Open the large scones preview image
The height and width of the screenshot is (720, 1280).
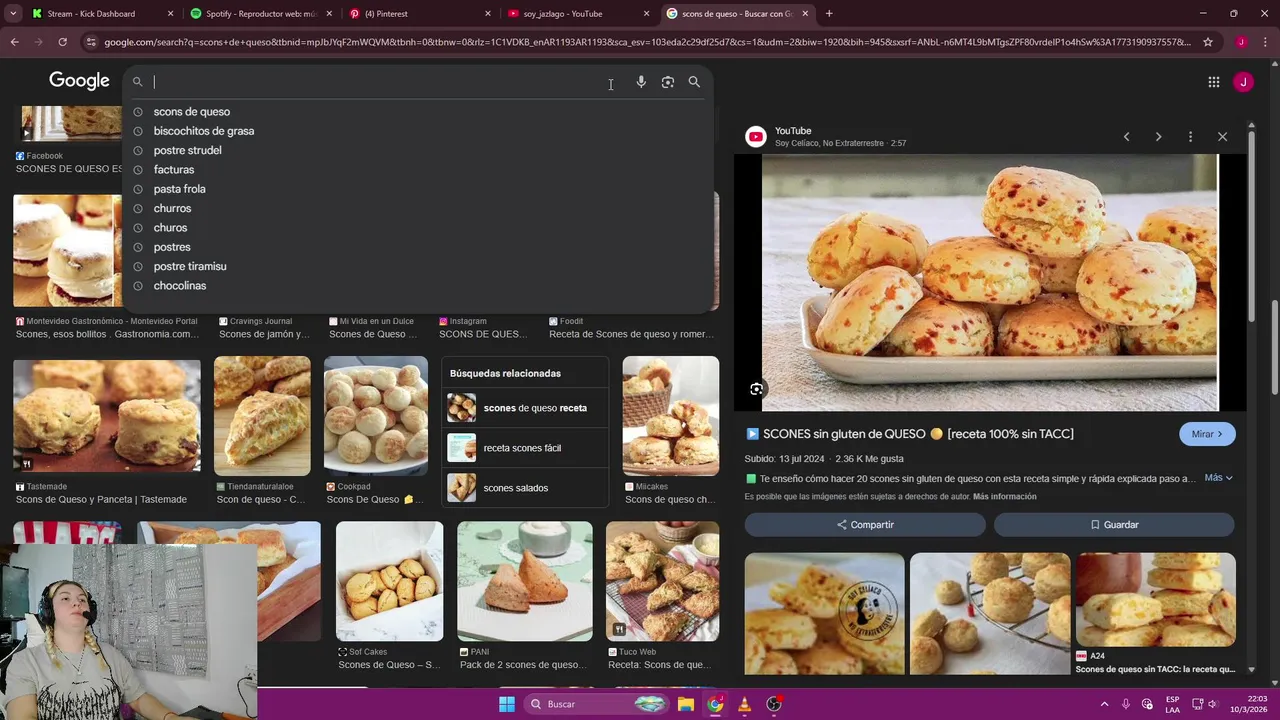[x=990, y=282]
